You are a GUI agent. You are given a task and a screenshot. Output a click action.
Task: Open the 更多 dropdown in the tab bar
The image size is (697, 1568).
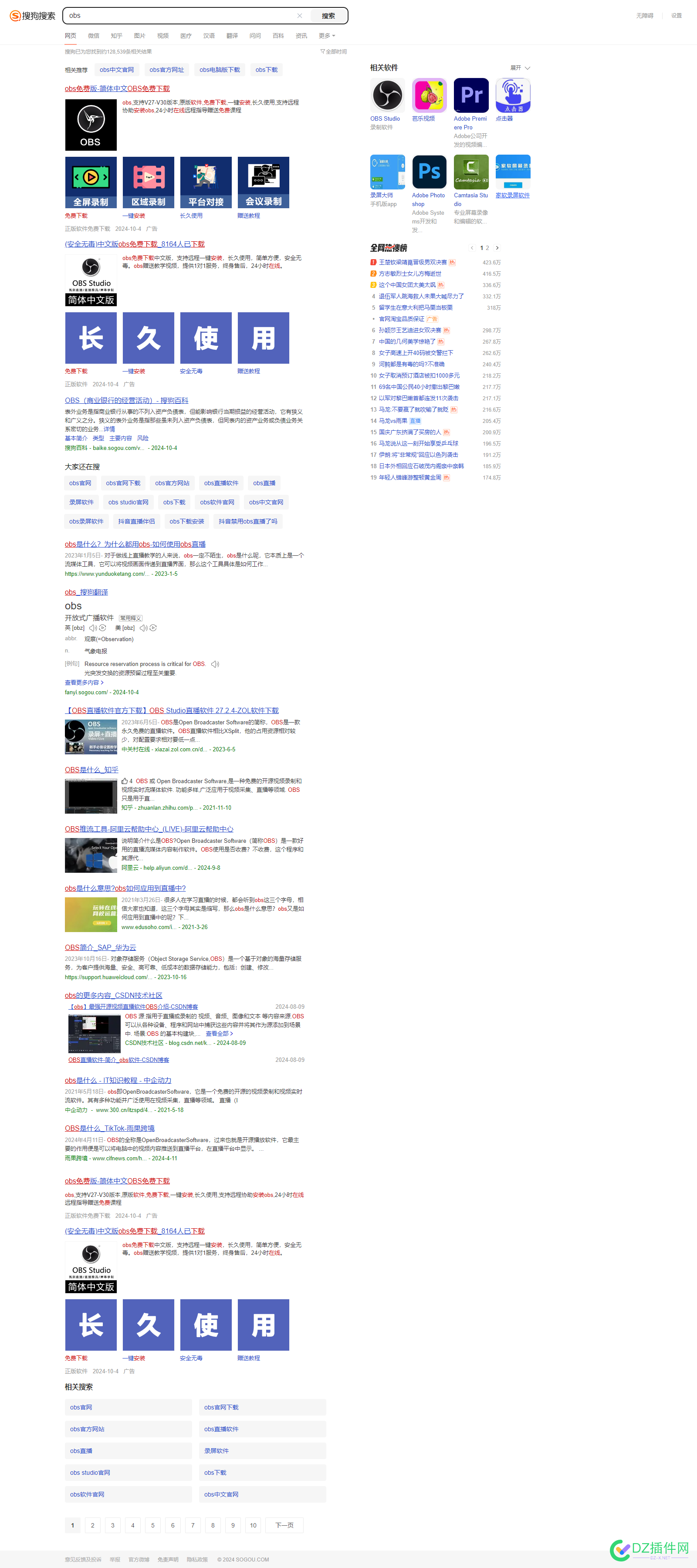point(327,36)
